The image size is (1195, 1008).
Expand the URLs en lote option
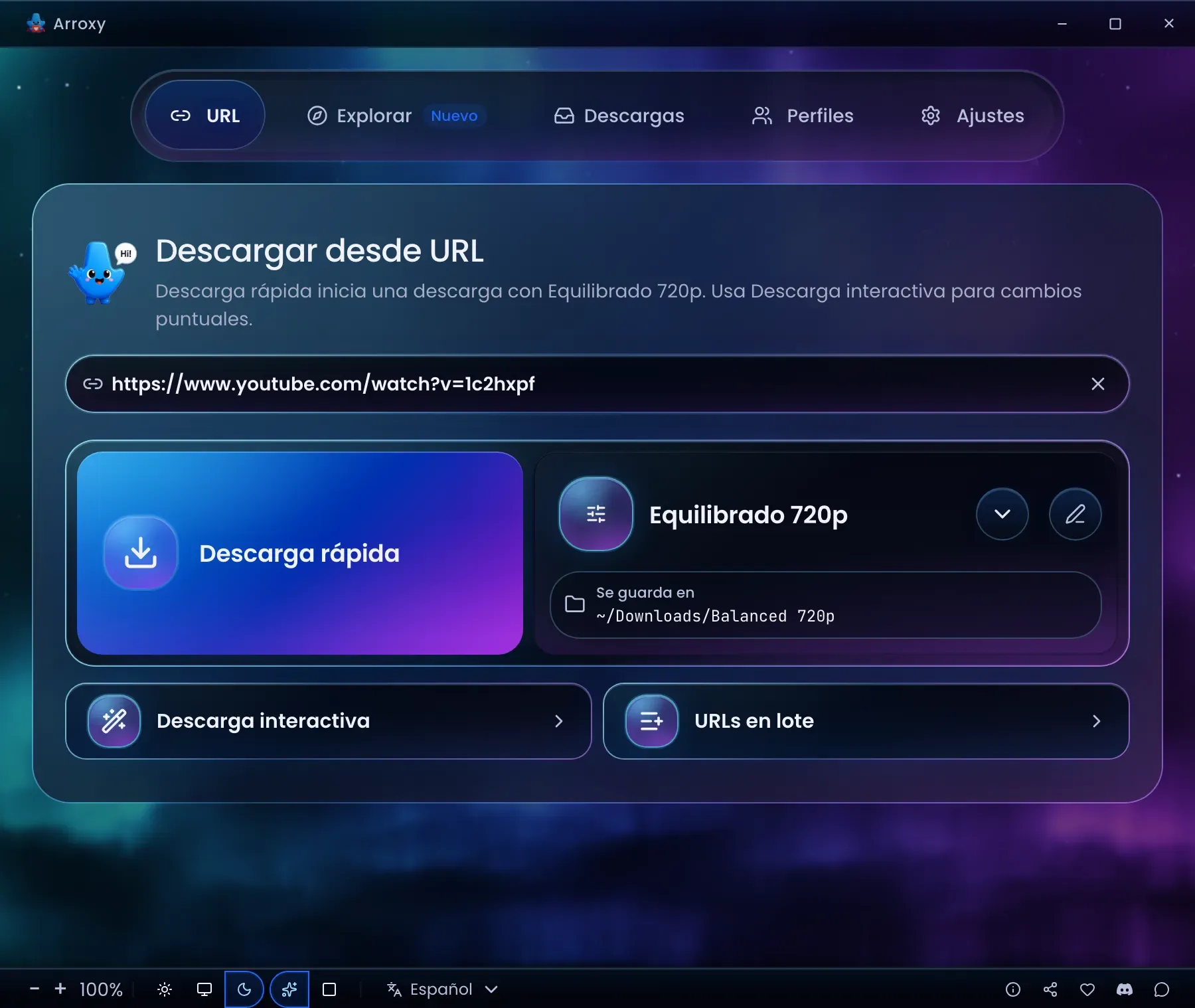[866, 721]
